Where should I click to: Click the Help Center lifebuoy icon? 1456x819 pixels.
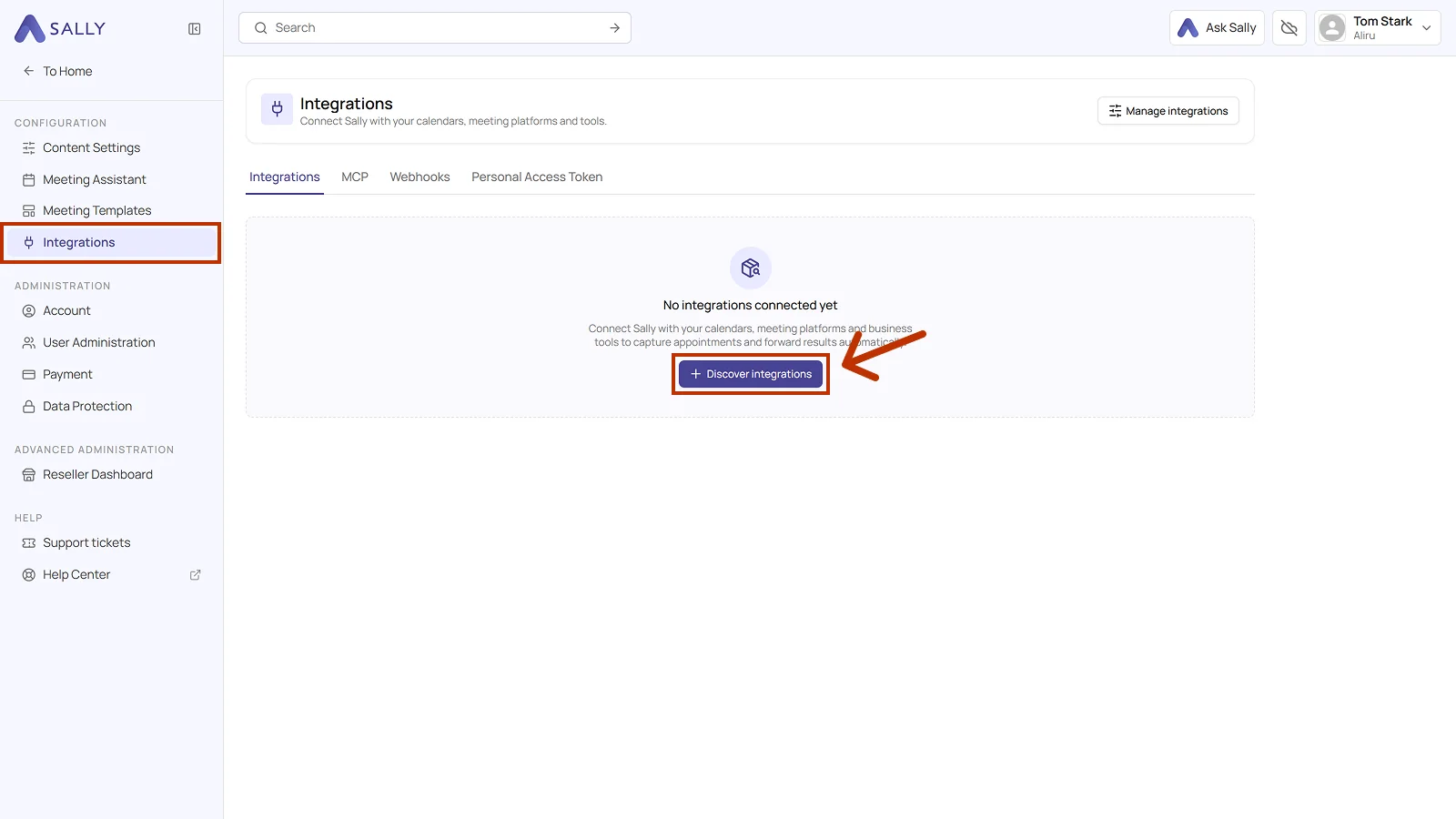click(x=29, y=574)
